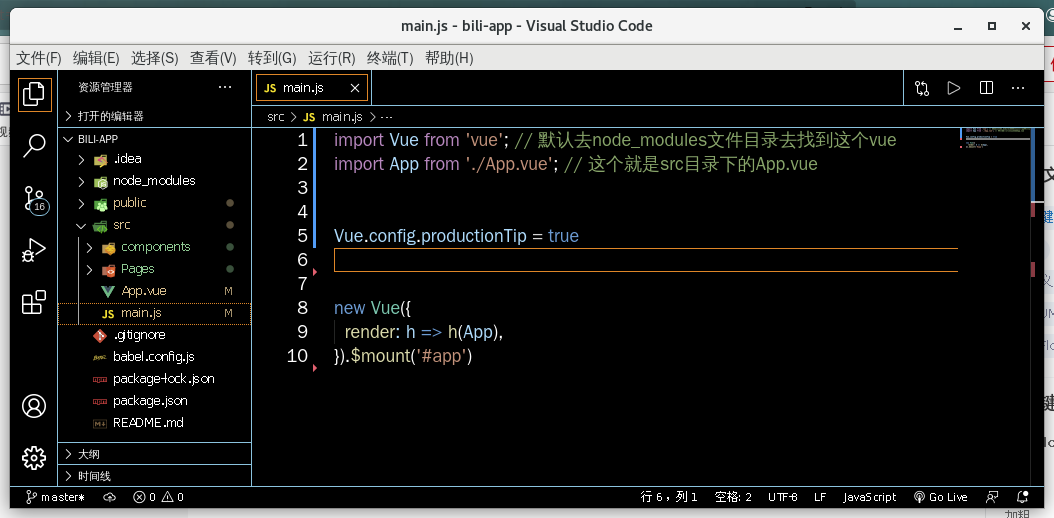The height and width of the screenshot is (518, 1054).
Task: Open the Accounts menu icon
Action: [34, 406]
